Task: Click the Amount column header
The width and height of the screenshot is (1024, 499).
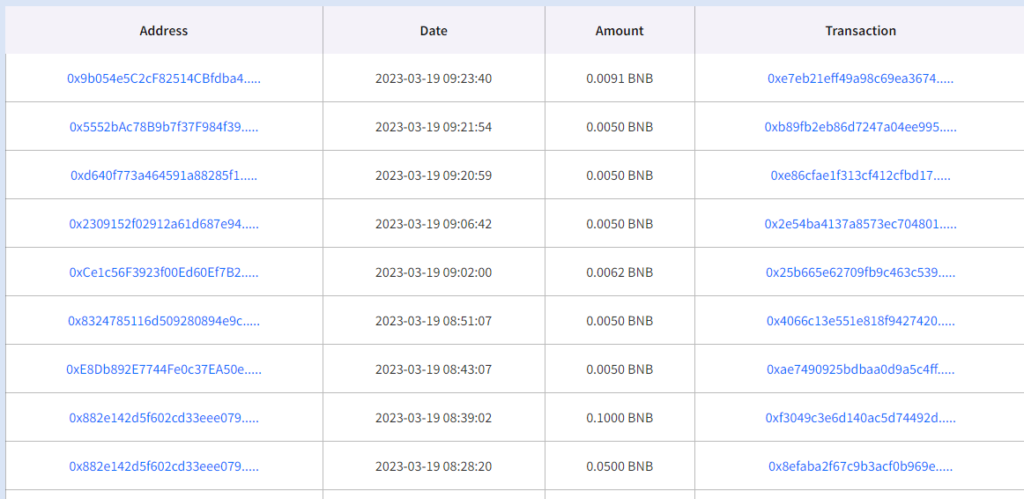Action: 619,31
